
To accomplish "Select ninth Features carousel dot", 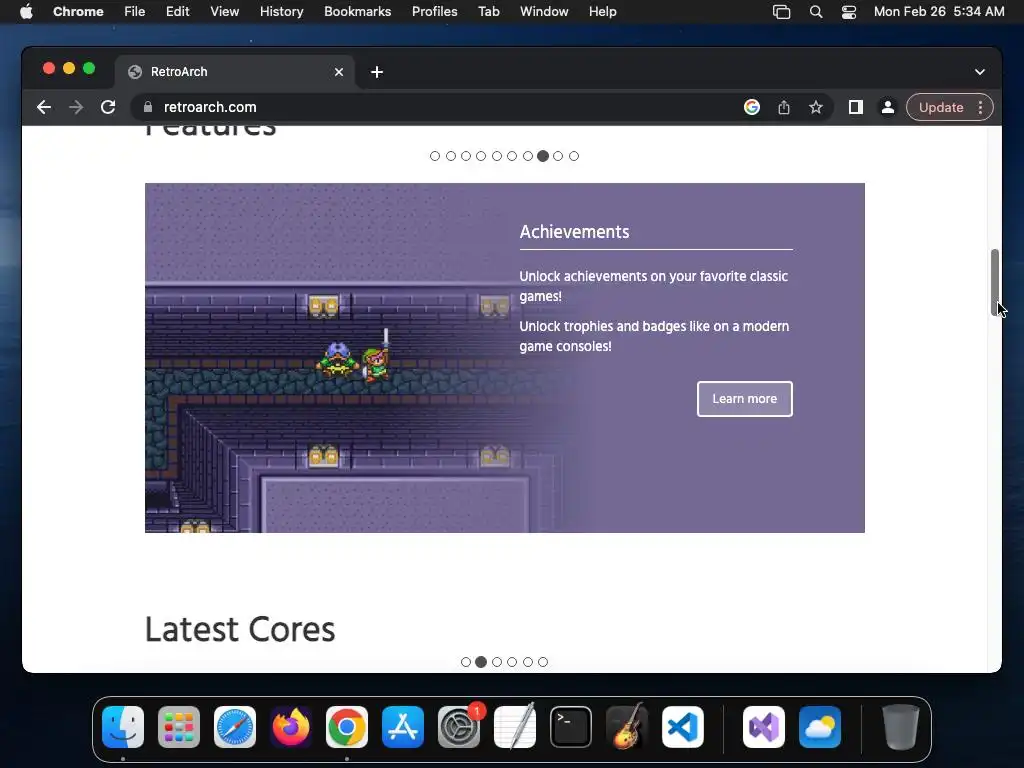I will click(558, 156).
